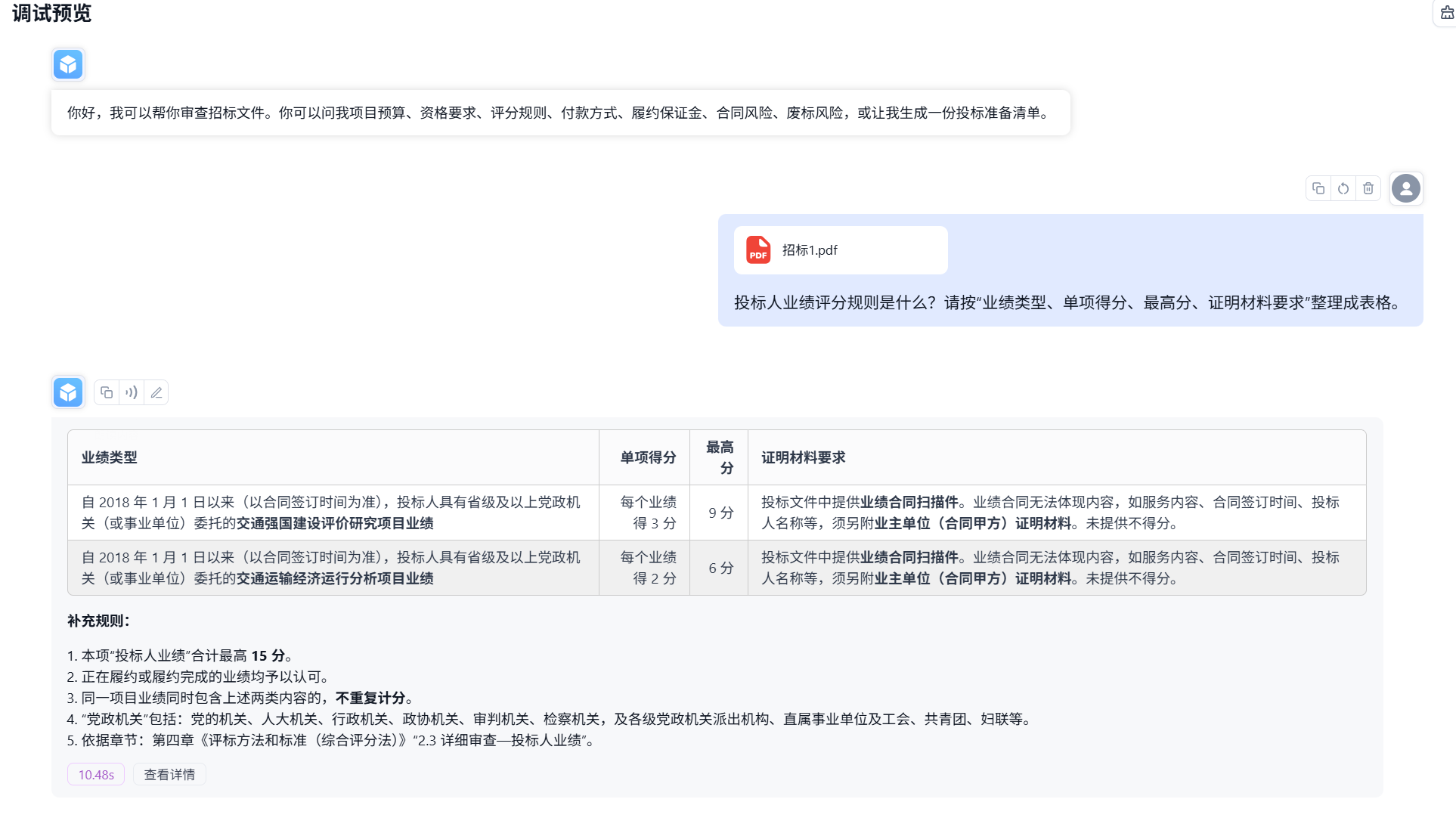1456x827 pixels.
Task: Open the 查看详情 details button
Action: click(169, 774)
